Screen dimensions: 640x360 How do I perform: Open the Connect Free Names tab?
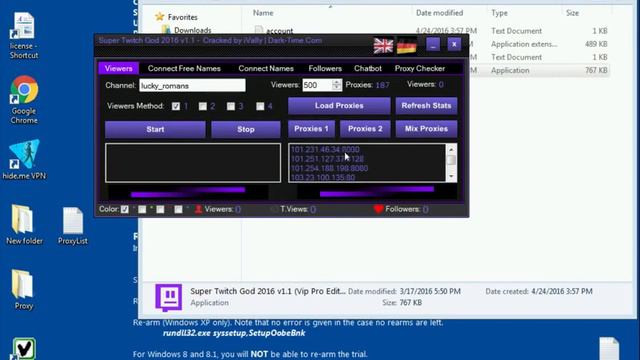coord(184,68)
